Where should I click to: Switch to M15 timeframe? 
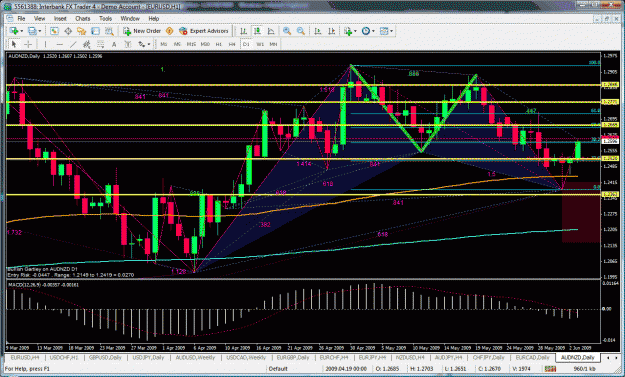[x=191, y=44]
